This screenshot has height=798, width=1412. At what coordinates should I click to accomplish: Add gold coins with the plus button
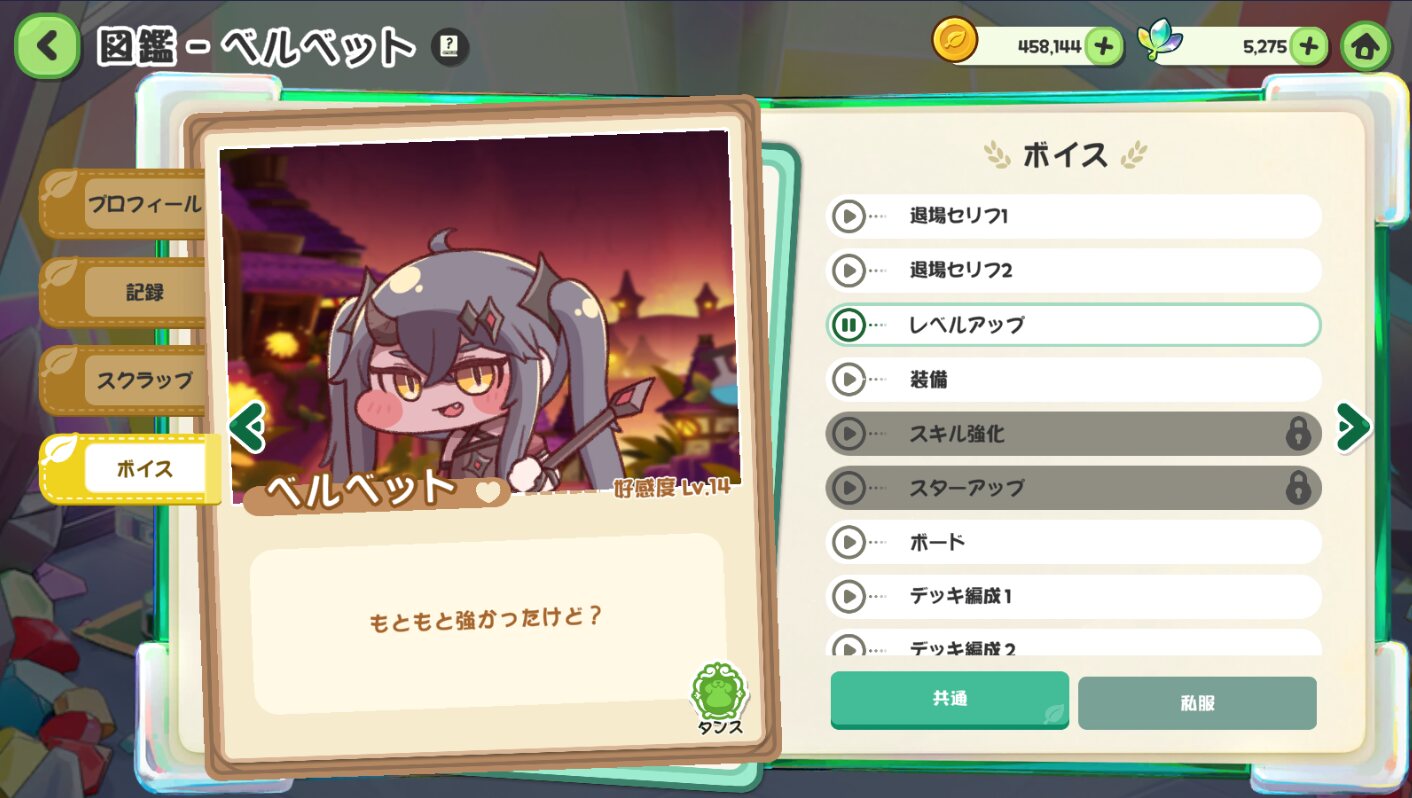[x=1103, y=46]
